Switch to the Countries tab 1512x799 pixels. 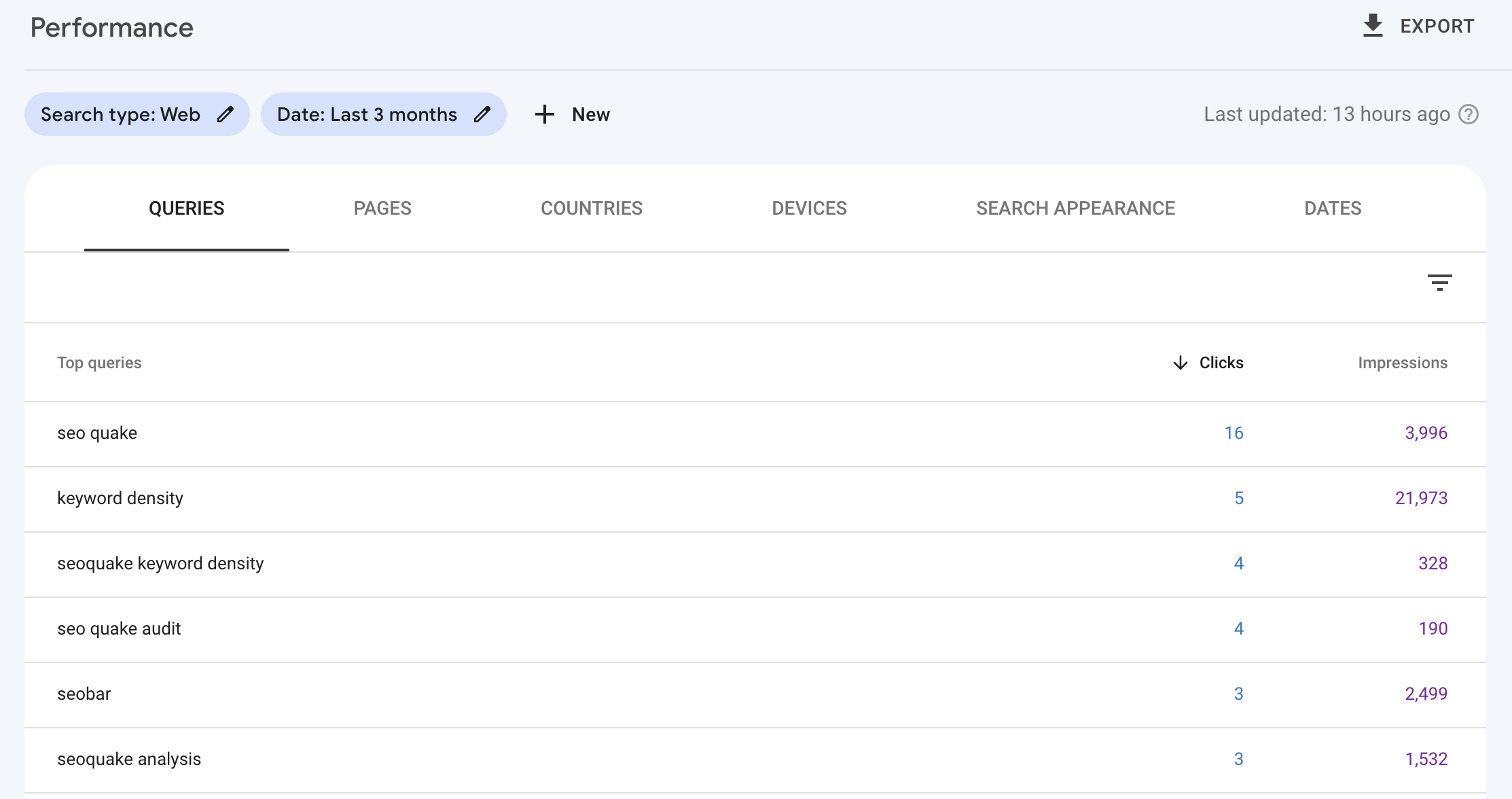tap(591, 208)
